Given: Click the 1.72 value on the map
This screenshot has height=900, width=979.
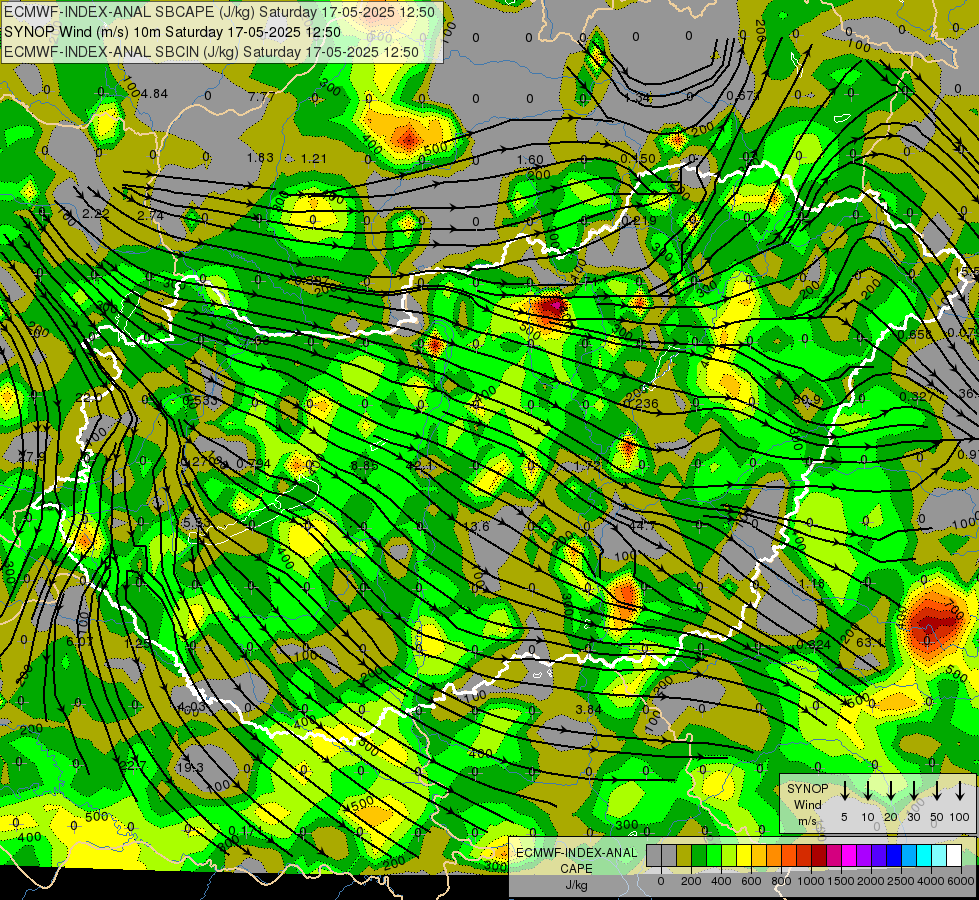Looking at the screenshot, I should 587,465.
